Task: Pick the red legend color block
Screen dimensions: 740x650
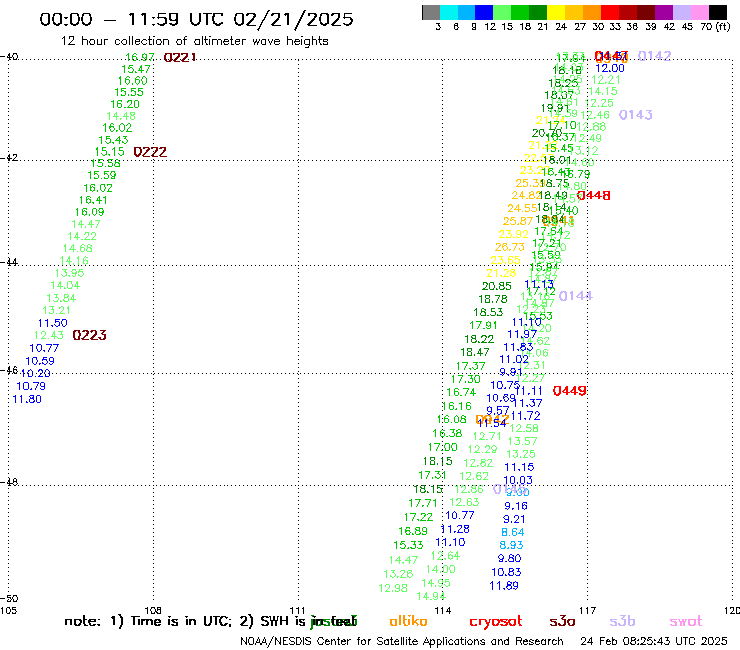Action: 609,12
